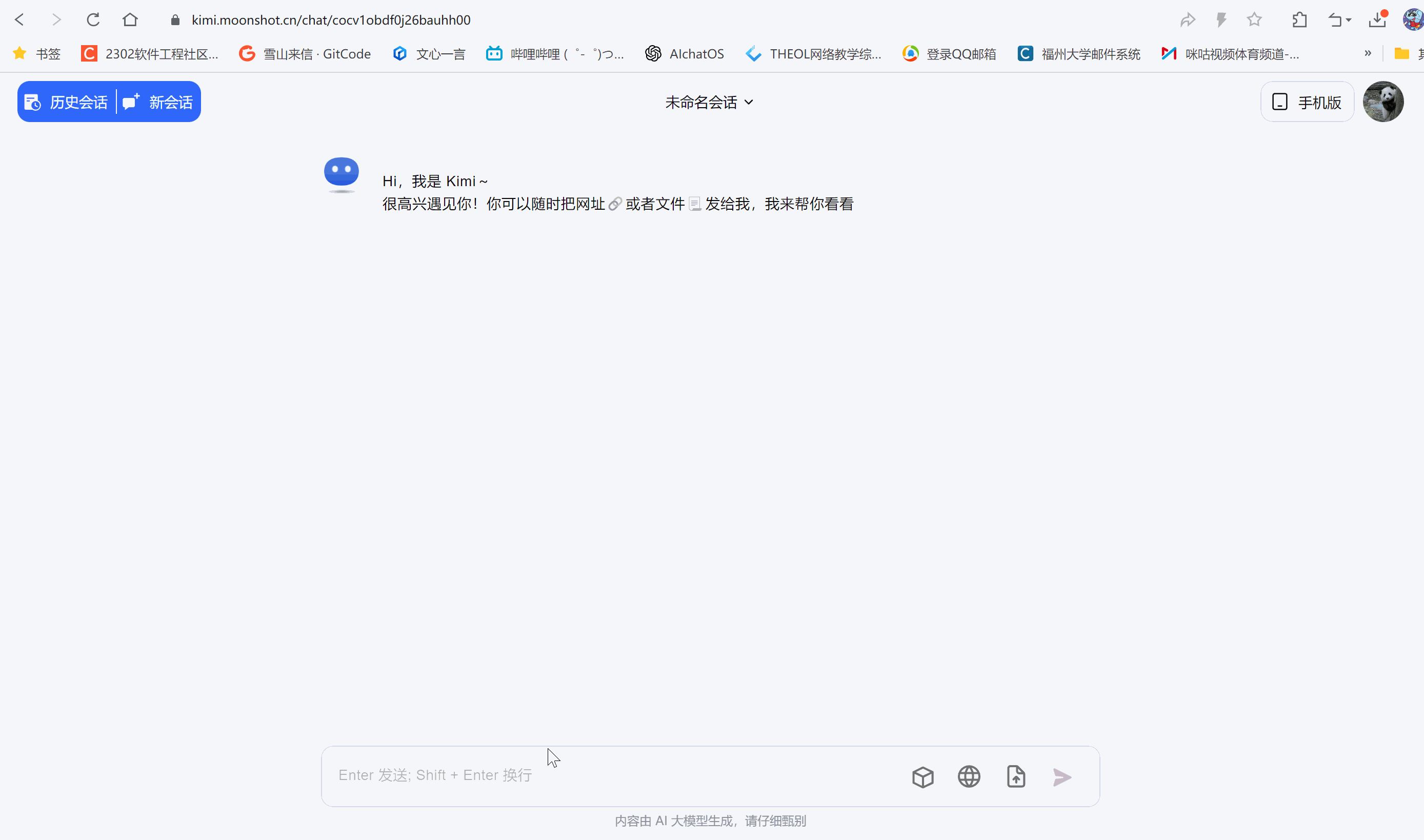Bookmark this page with star icon
This screenshot has width=1424, height=840.
[1254, 20]
